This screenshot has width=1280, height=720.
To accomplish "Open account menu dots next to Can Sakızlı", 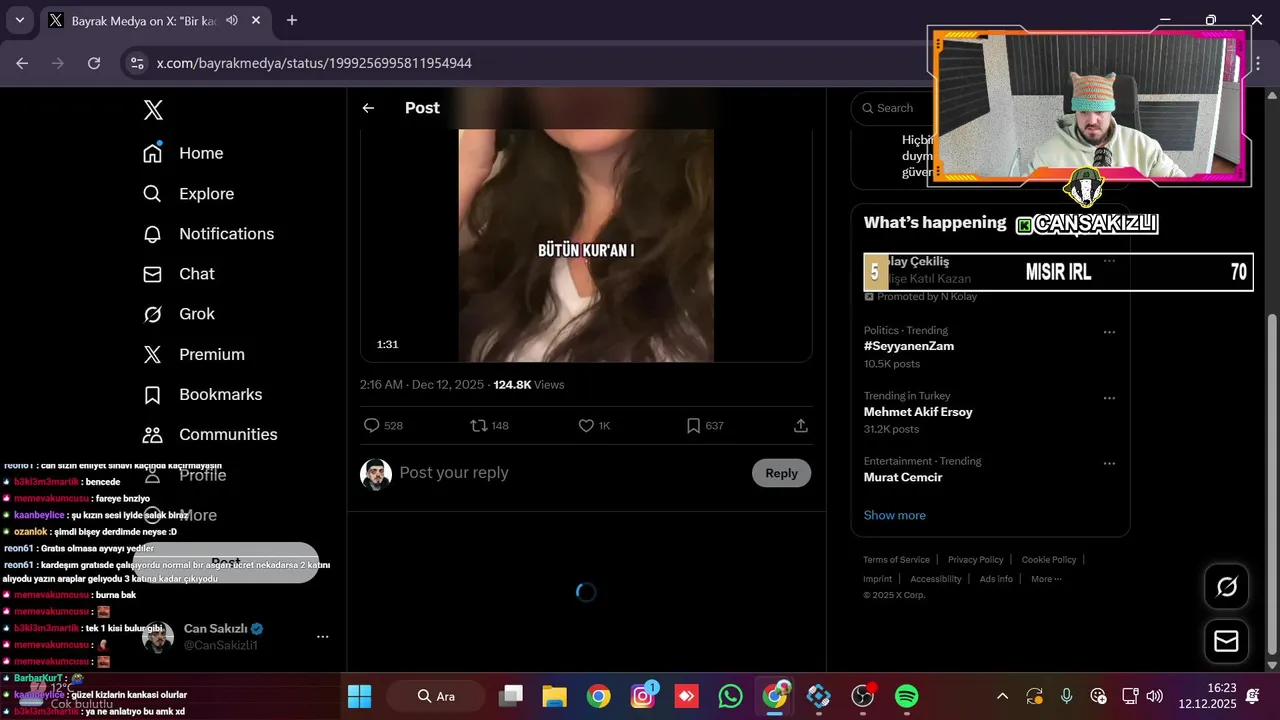I will click(322, 636).
